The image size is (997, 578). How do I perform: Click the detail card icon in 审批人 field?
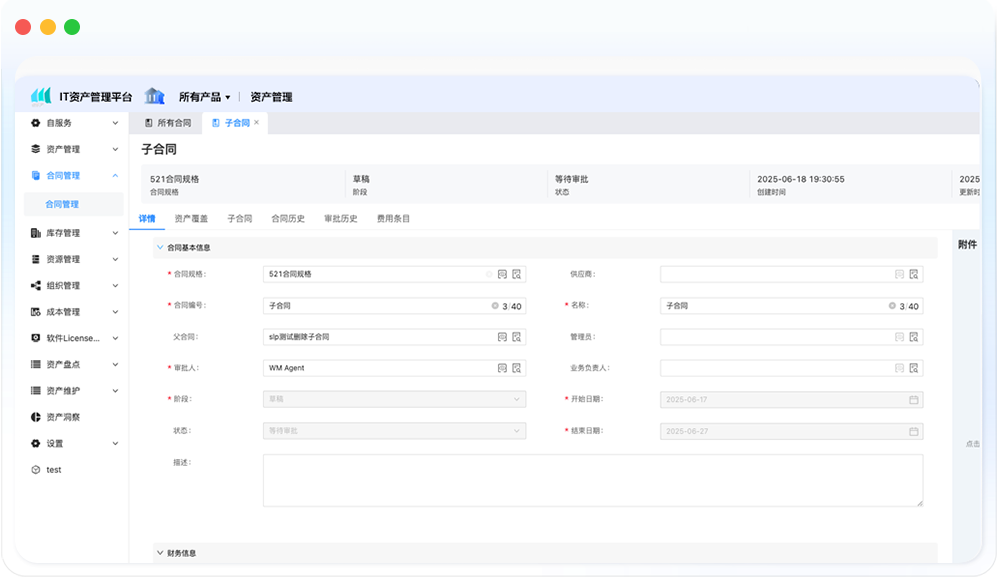(x=502, y=368)
